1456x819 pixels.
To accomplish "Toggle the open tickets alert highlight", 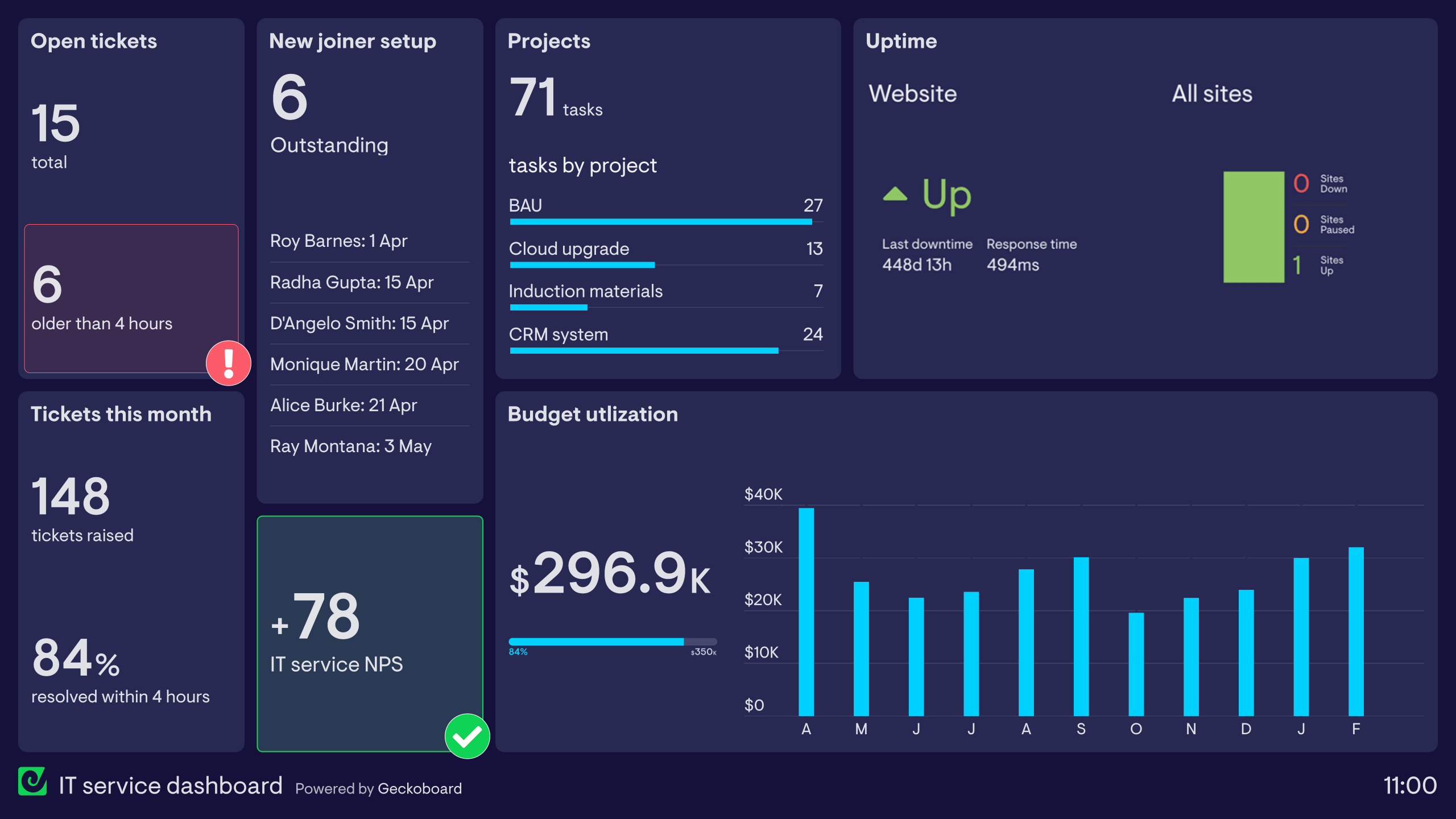I will [228, 363].
